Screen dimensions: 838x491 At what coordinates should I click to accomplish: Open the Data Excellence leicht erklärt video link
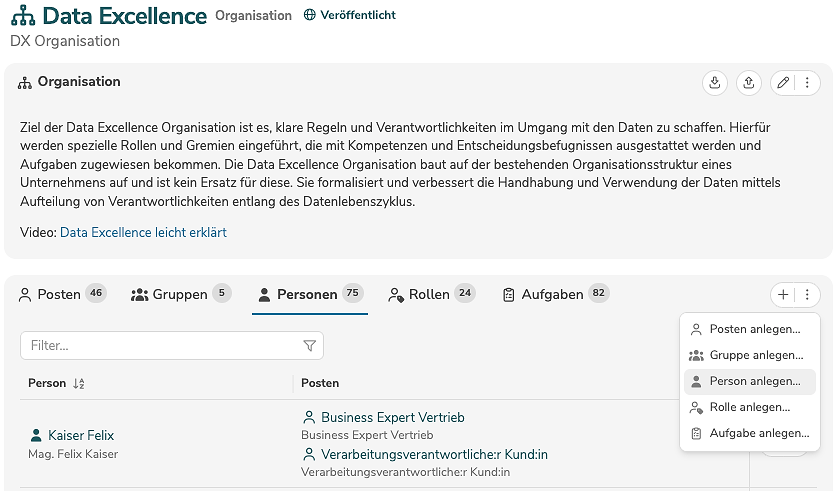[143, 232]
